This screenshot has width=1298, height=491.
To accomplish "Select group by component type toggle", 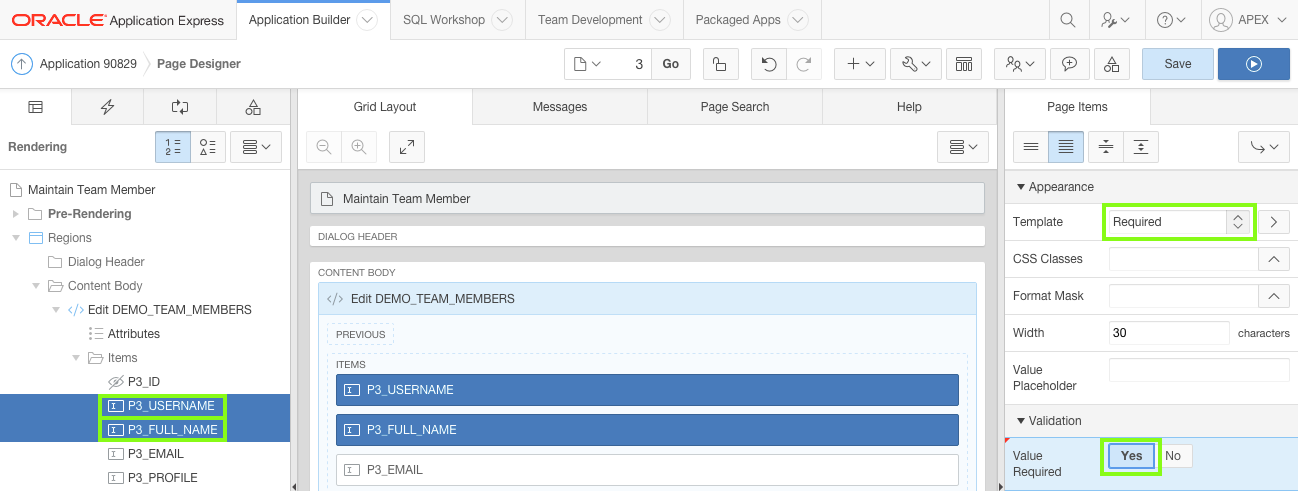I will pos(208,147).
